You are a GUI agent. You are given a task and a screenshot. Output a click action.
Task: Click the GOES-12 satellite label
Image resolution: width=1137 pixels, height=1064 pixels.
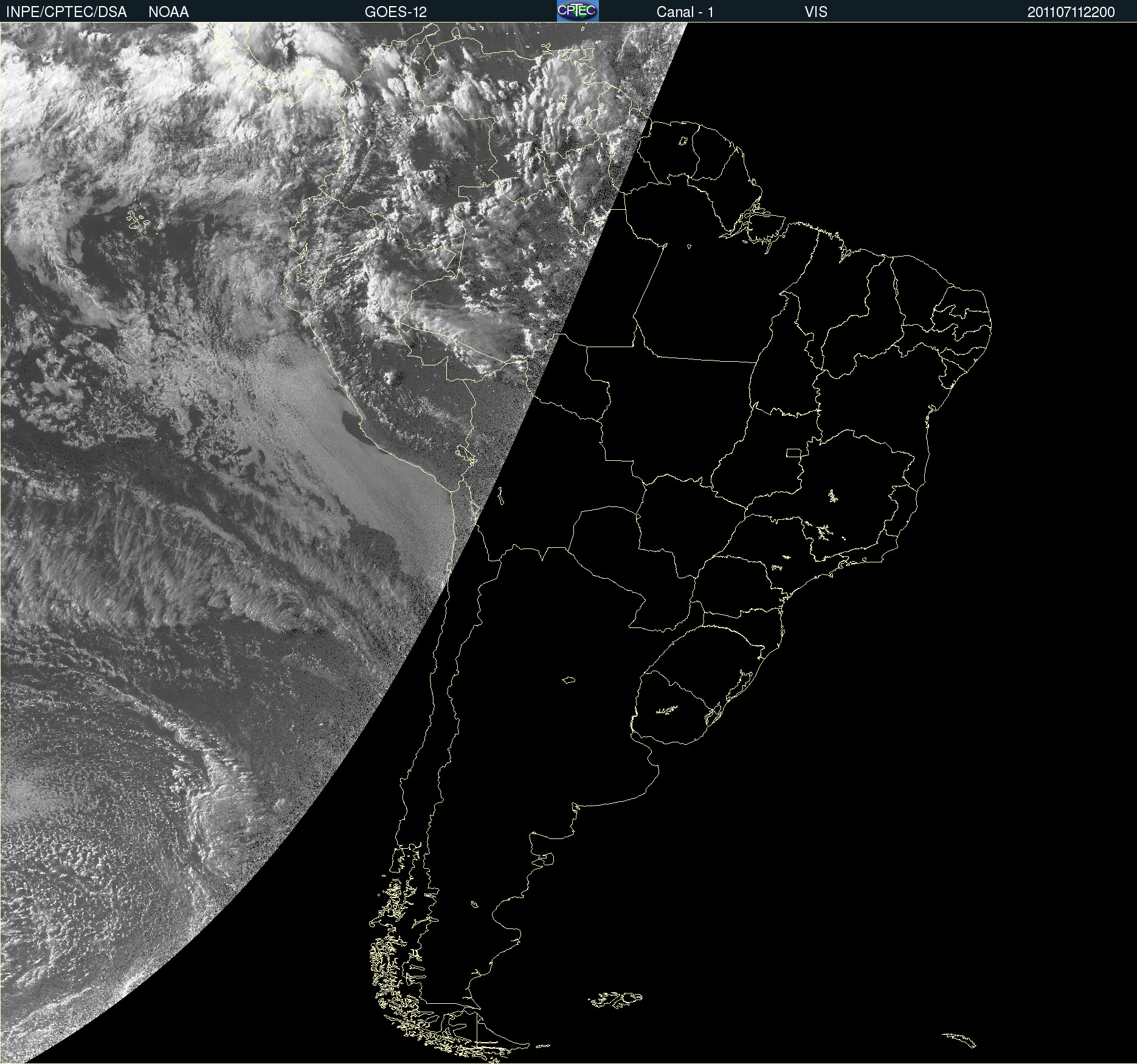pyautogui.click(x=396, y=12)
